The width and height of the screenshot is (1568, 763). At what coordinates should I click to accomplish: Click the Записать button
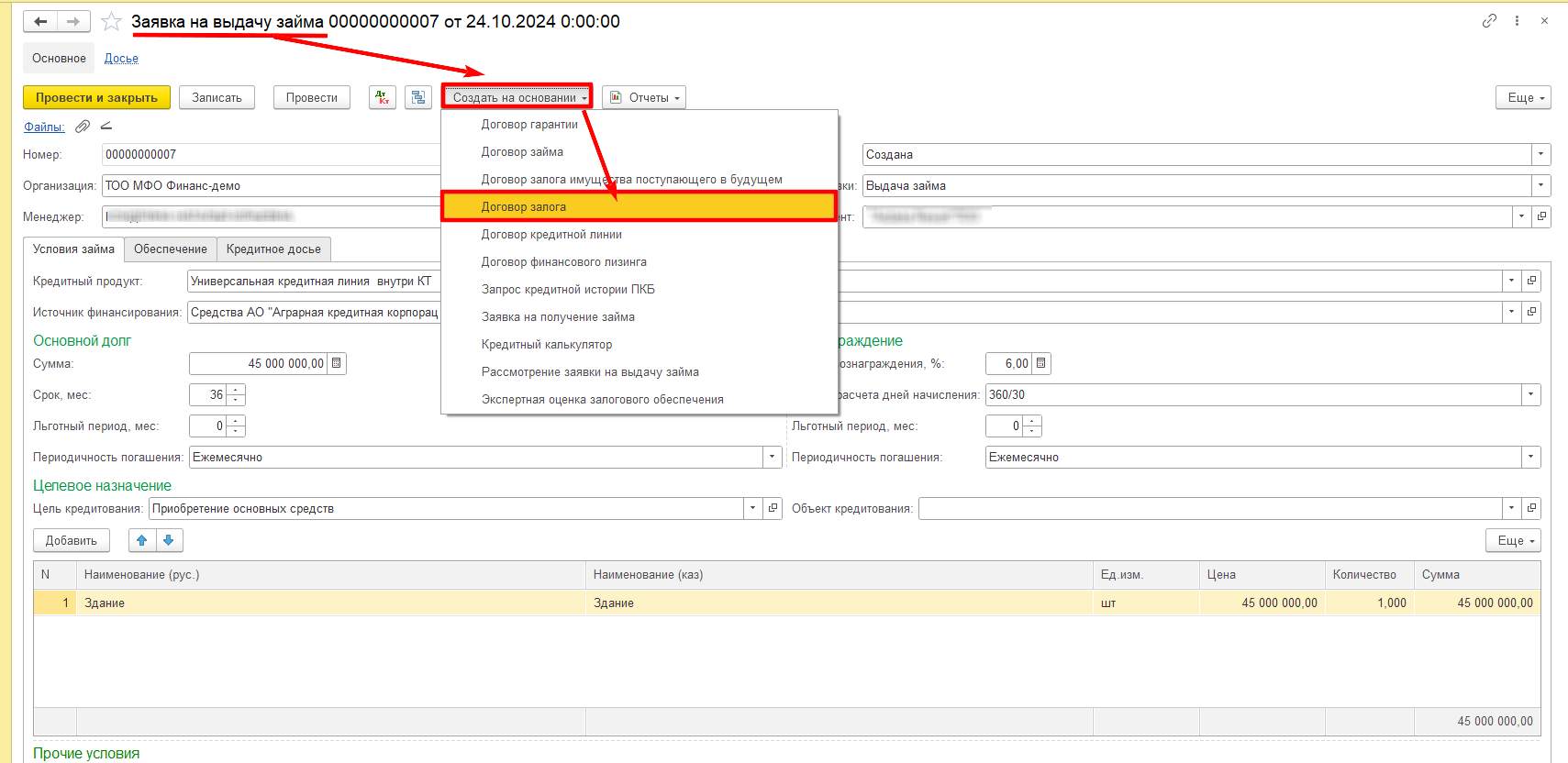click(x=217, y=97)
